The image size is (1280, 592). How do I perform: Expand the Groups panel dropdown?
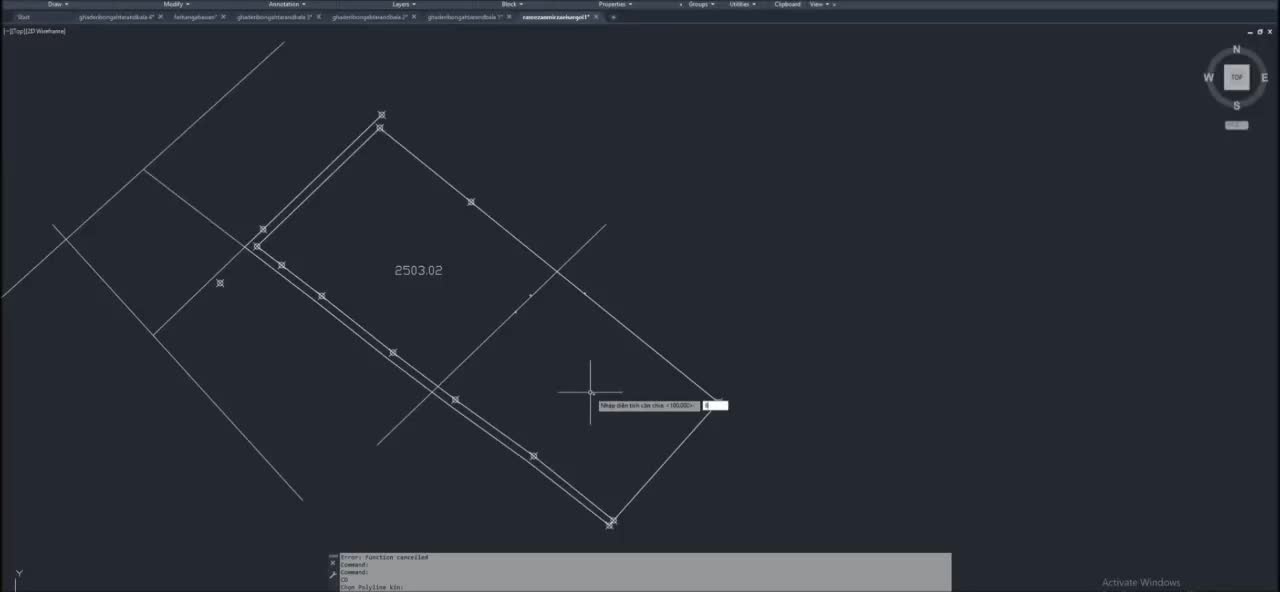700,4
